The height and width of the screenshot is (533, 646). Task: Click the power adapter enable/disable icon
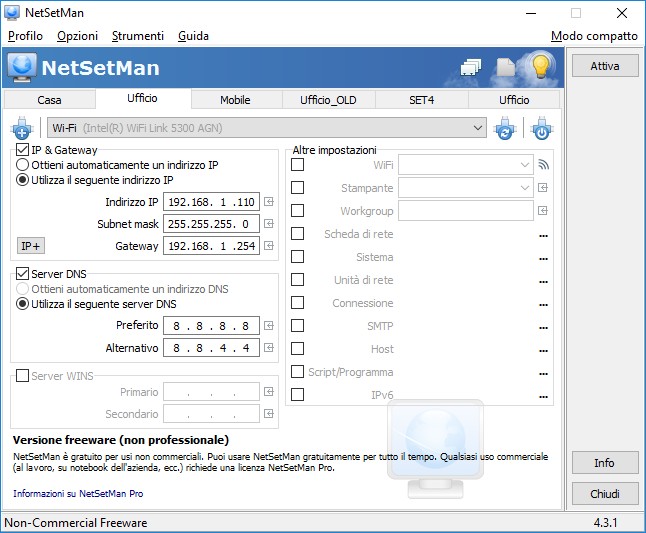click(542, 129)
